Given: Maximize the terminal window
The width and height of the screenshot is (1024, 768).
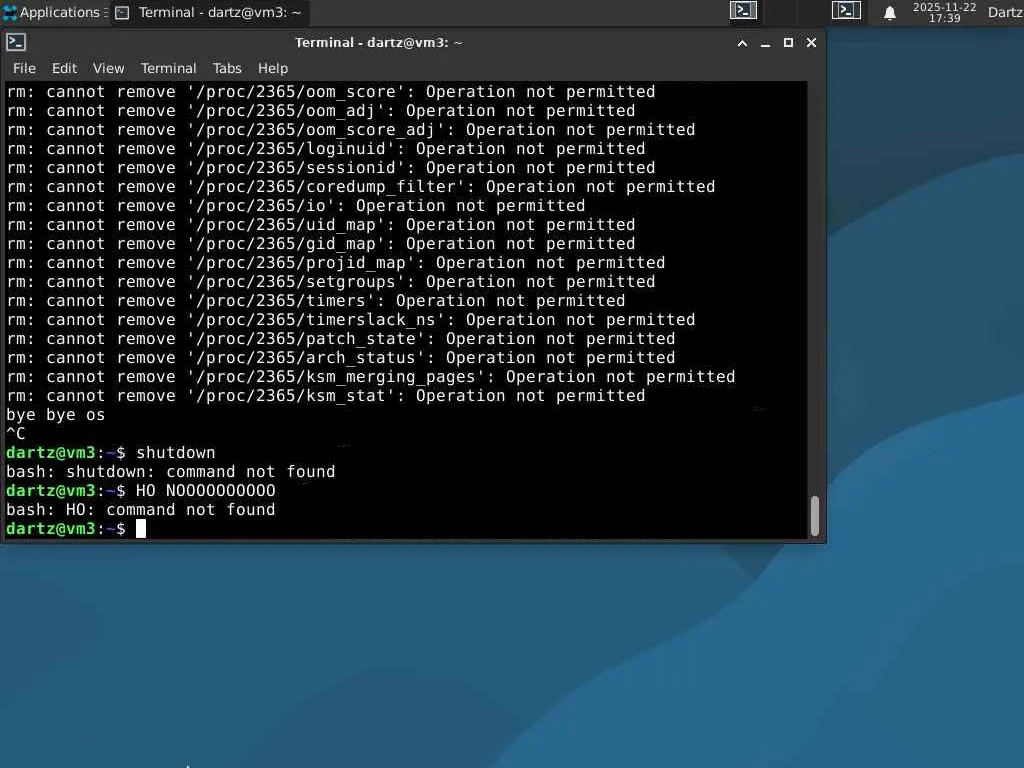Looking at the screenshot, I should tap(788, 42).
